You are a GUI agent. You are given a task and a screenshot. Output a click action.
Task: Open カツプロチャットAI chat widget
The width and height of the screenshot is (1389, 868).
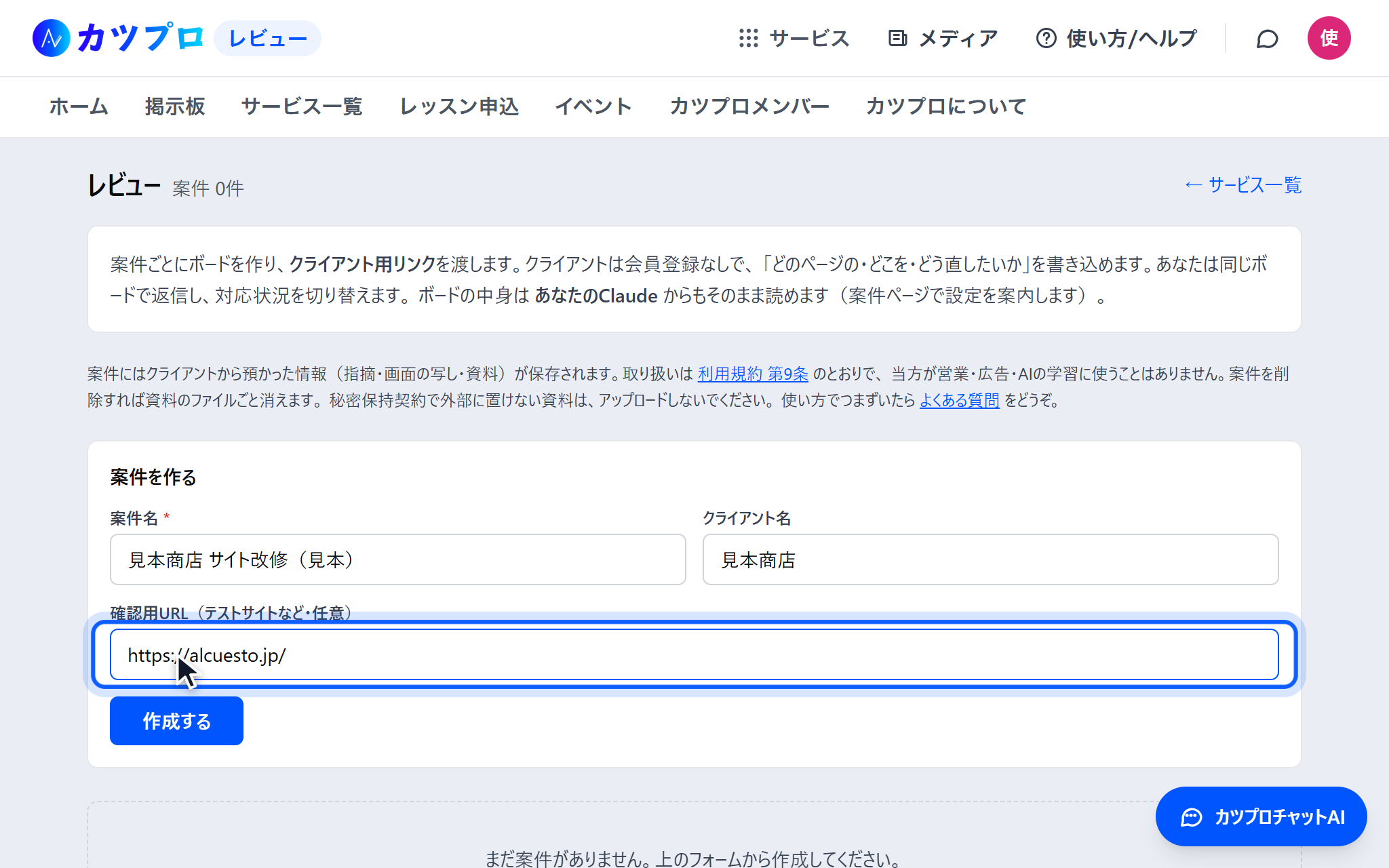point(1261,816)
